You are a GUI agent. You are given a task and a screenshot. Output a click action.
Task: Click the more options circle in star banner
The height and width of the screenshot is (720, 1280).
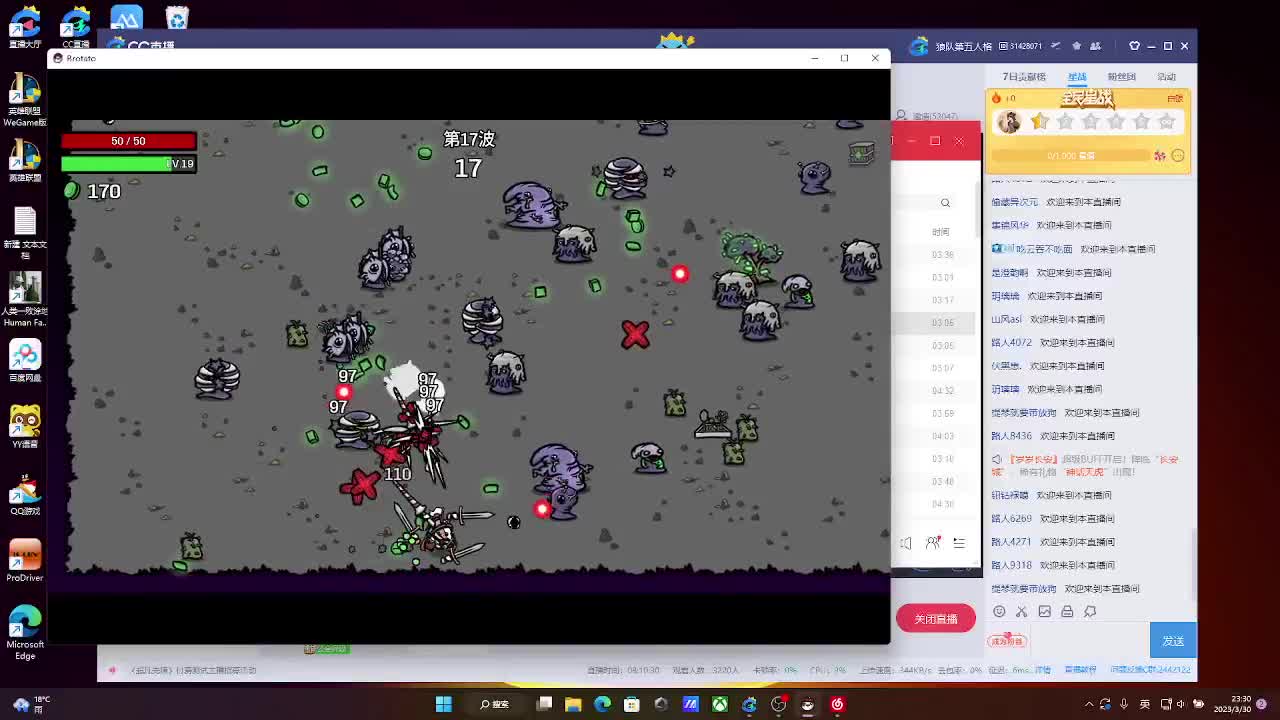coord(1177,156)
